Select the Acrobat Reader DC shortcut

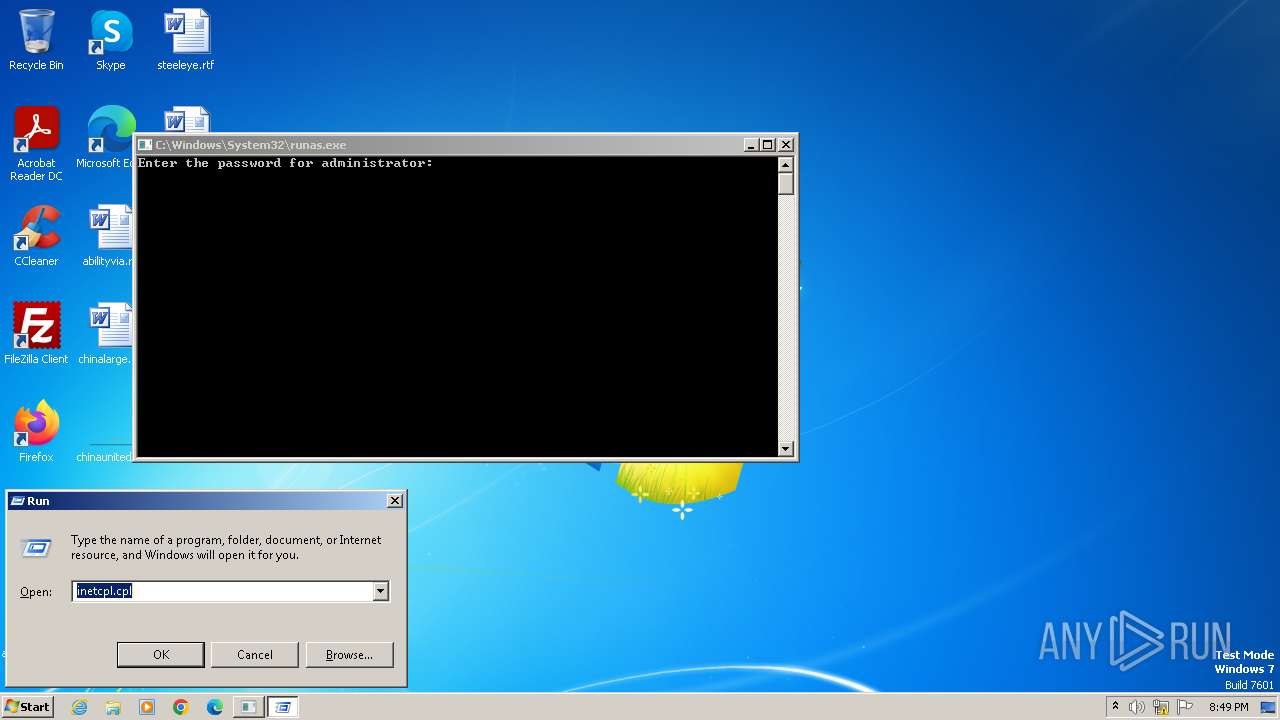tap(36, 144)
